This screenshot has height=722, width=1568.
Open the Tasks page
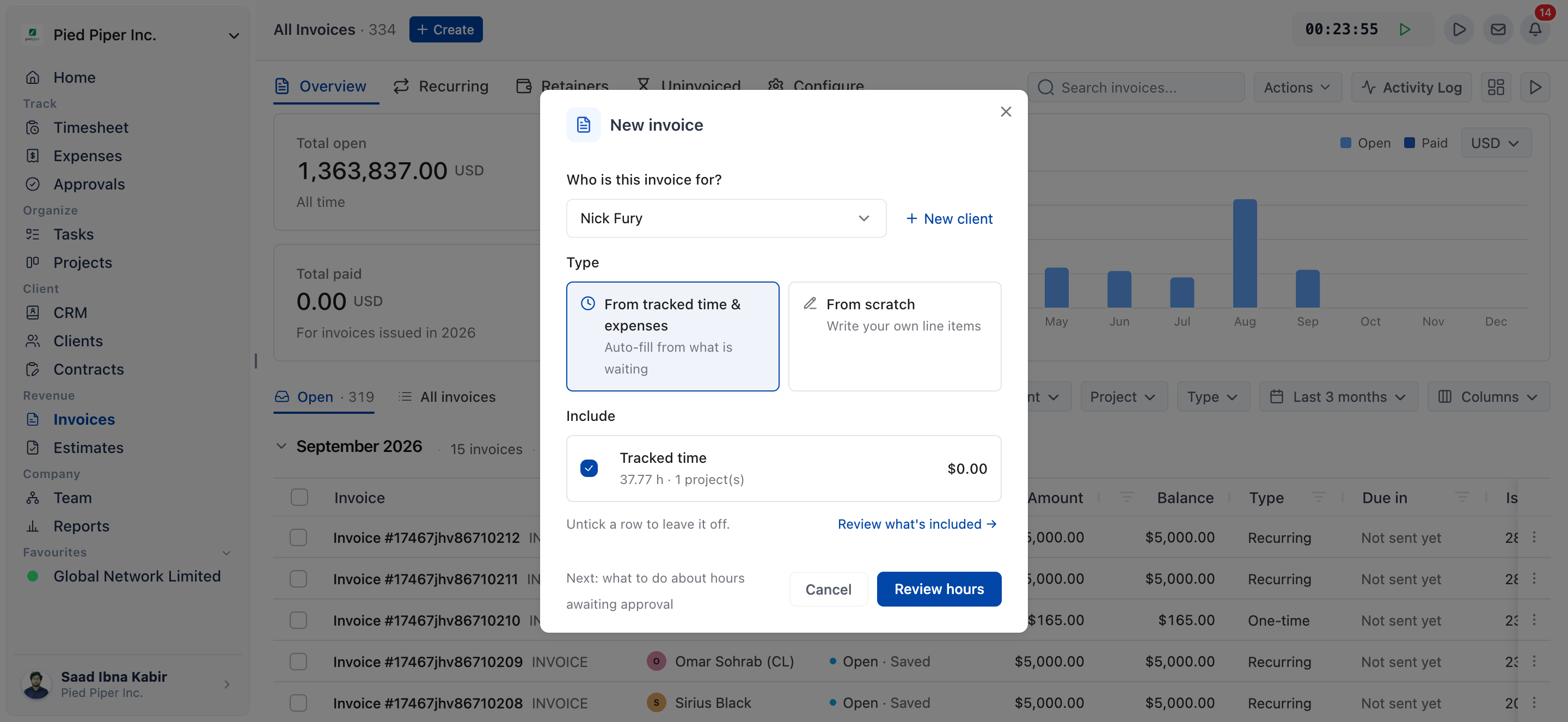point(73,234)
